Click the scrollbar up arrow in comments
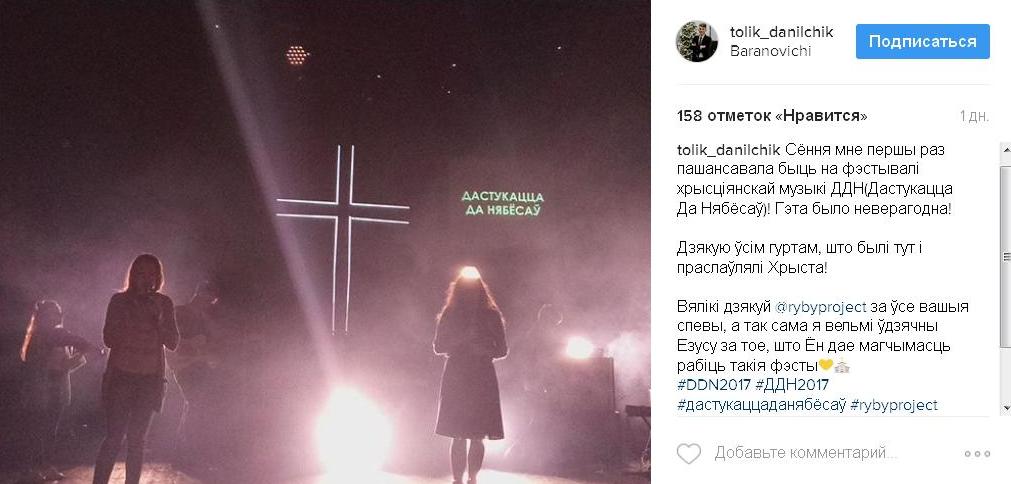Screen dimensions: 1011x484 (x=1006, y=150)
